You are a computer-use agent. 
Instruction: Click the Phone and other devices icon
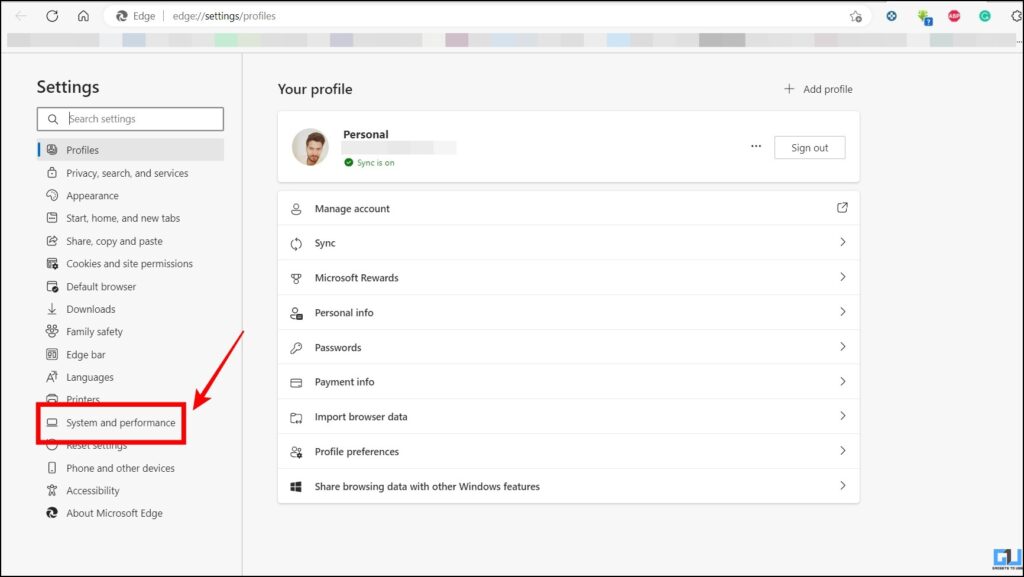click(52, 468)
